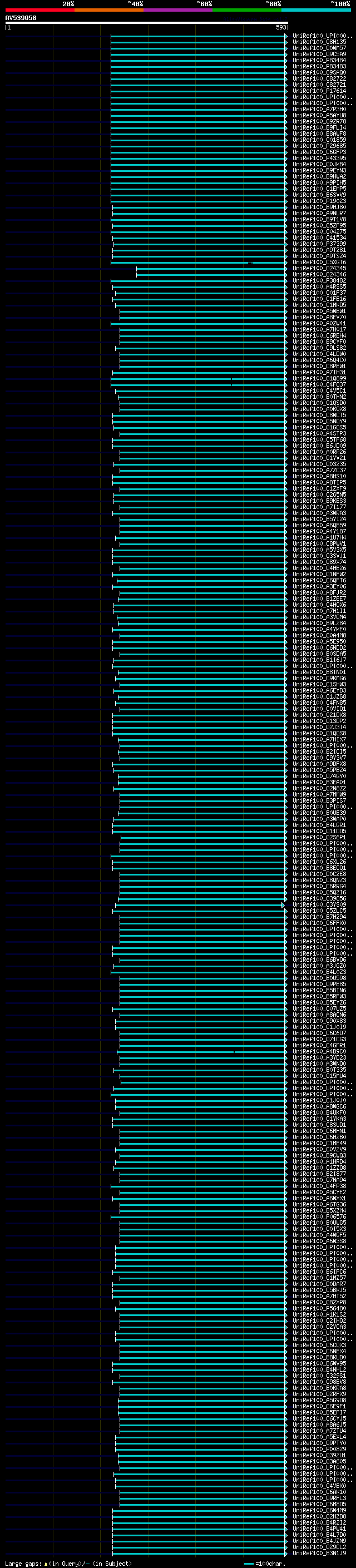356x1568 pixels.
Task: Select the UniRef100_A7H1I1 label
Action: tap(319, 611)
